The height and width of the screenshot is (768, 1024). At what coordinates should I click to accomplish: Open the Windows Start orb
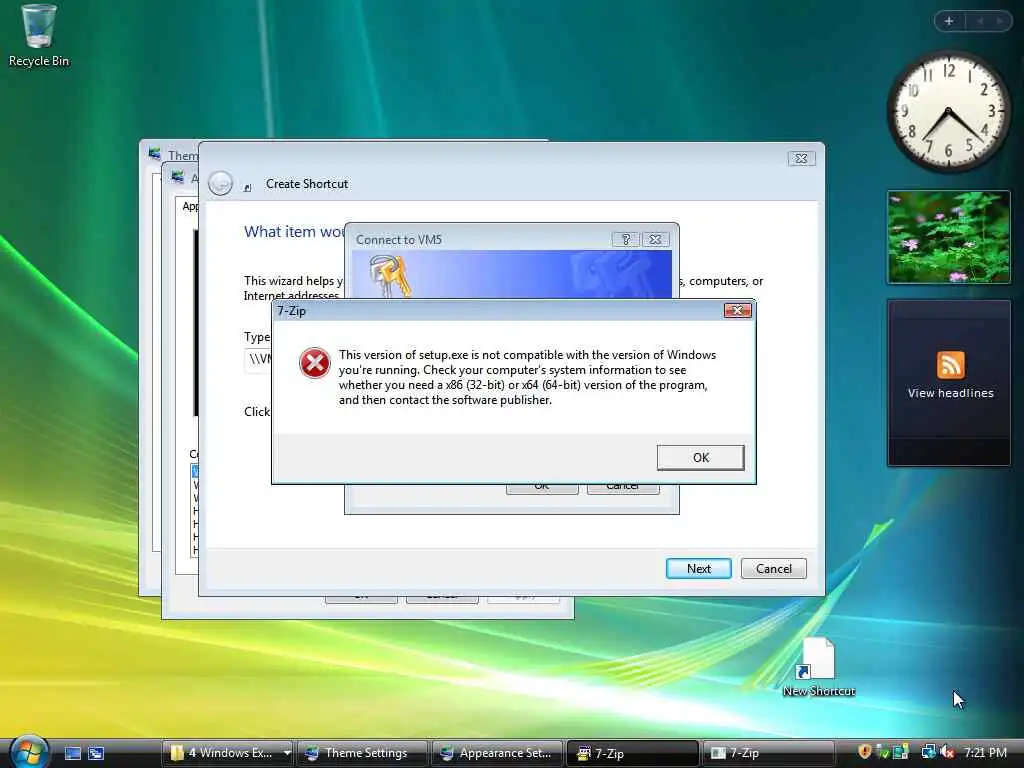29,752
